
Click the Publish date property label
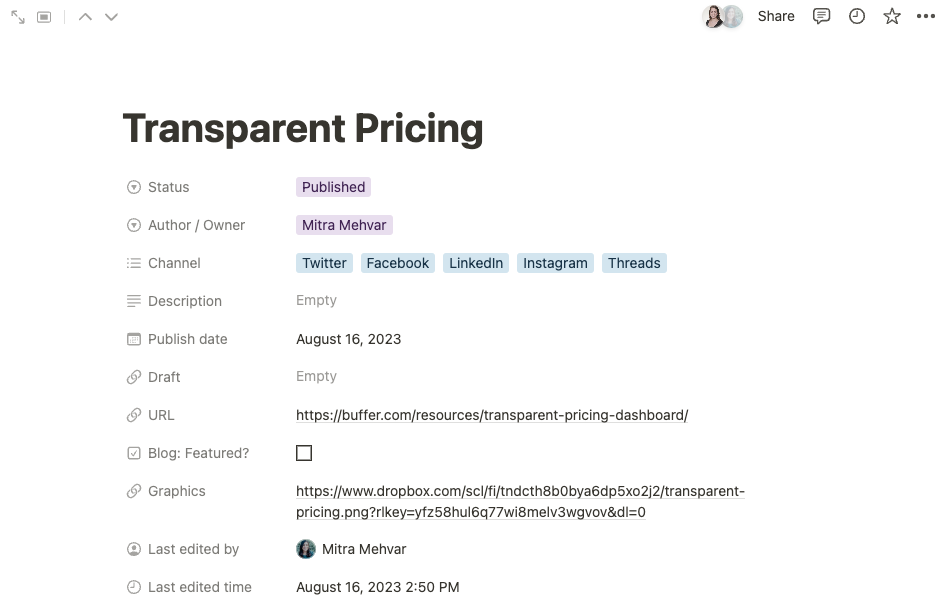[187, 339]
